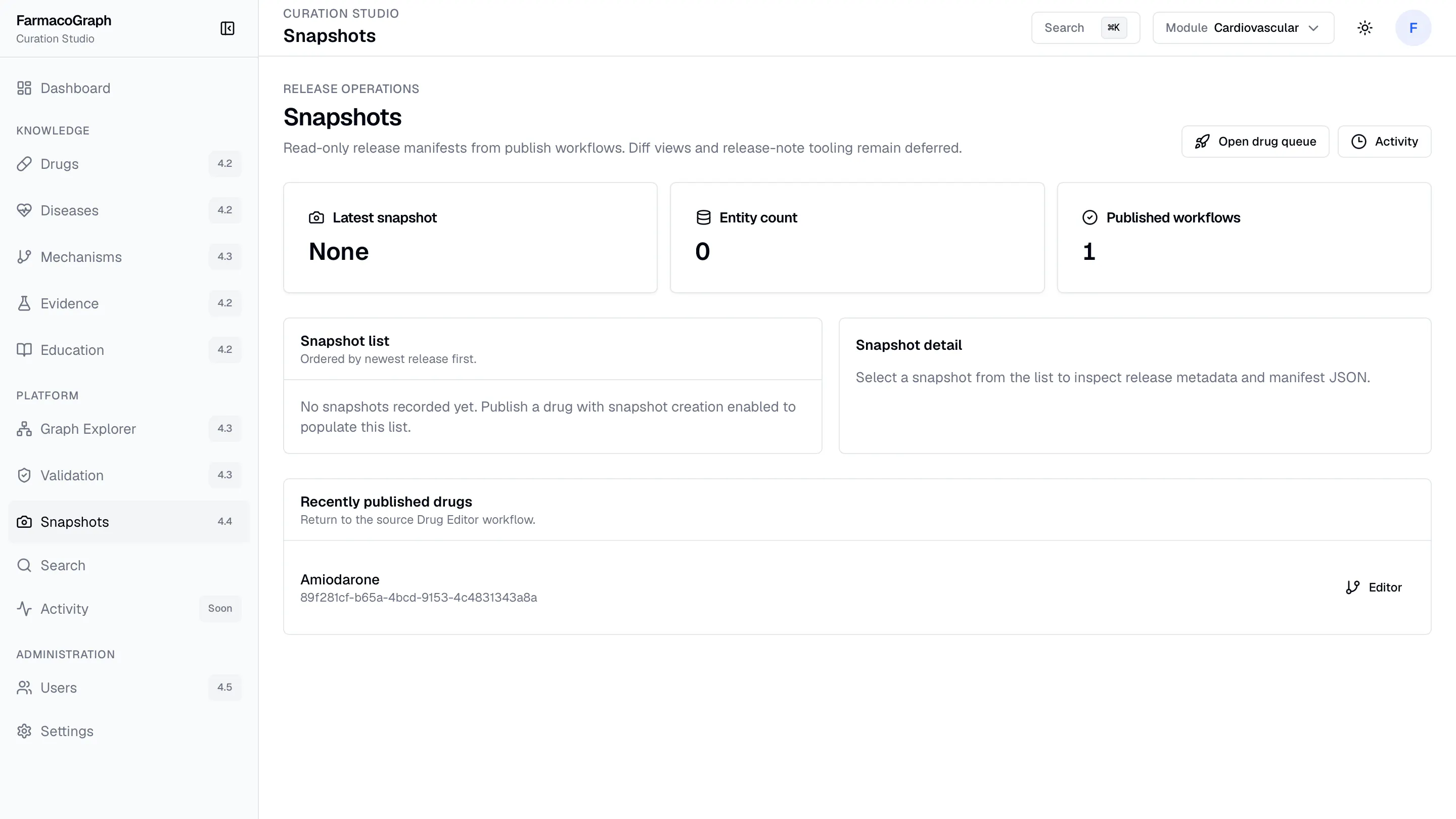Click the 4.4 badge on Snapshots
The height and width of the screenshot is (819, 1456).
[x=225, y=521]
